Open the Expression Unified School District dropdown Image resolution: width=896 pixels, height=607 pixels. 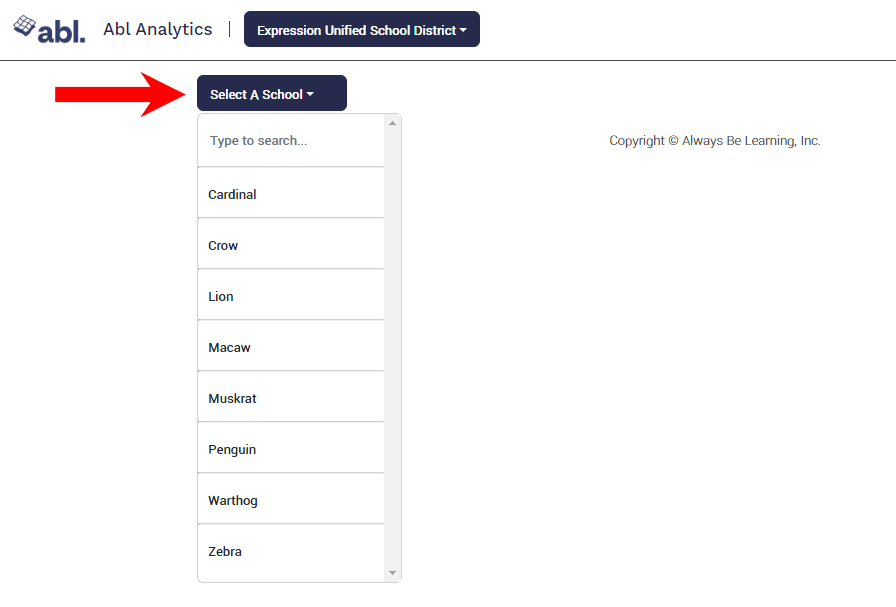click(x=356, y=30)
